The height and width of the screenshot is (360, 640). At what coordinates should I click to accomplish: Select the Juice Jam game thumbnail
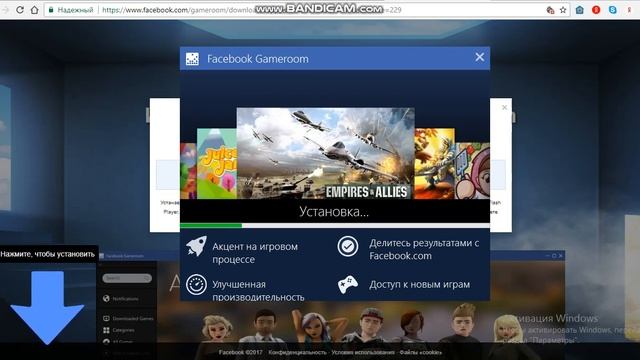tap(217, 164)
